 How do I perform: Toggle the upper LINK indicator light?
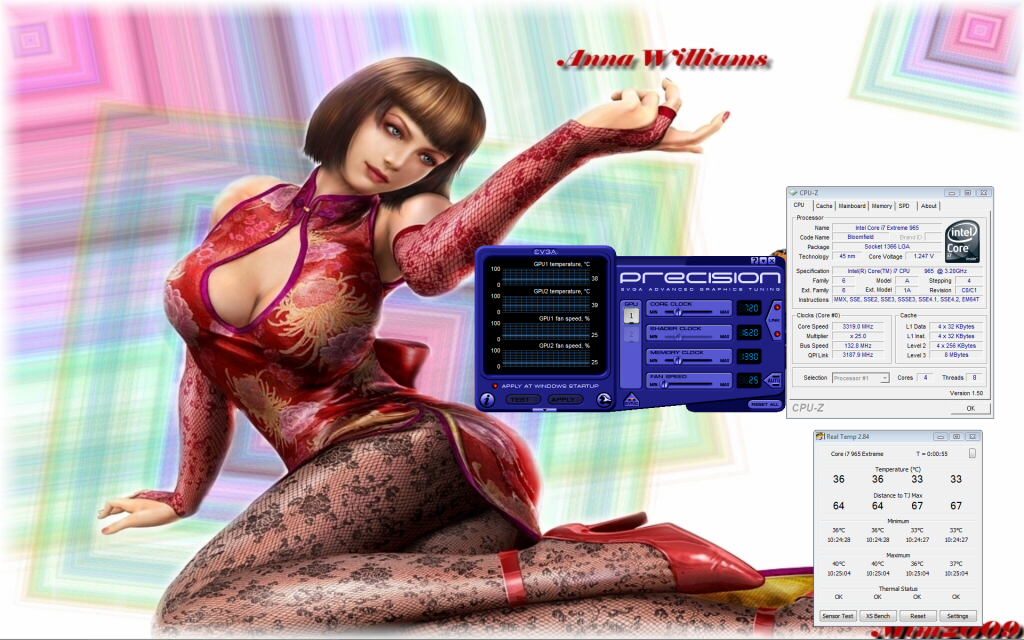pyautogui.click(x=777, y=308)
